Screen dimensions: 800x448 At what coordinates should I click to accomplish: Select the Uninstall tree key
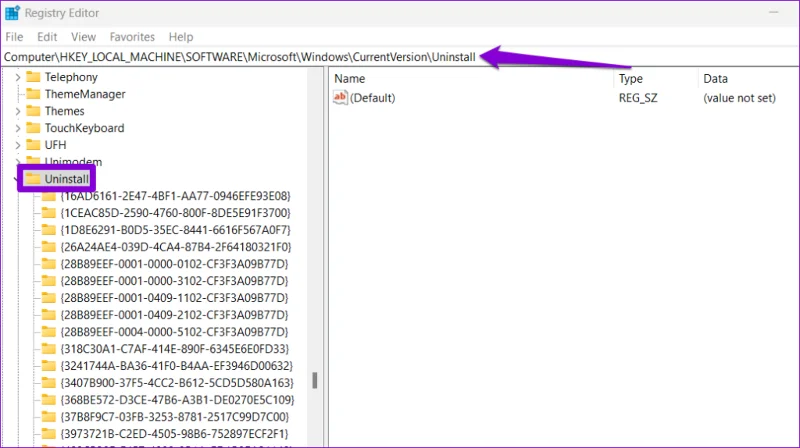click(x=66, y=179)
